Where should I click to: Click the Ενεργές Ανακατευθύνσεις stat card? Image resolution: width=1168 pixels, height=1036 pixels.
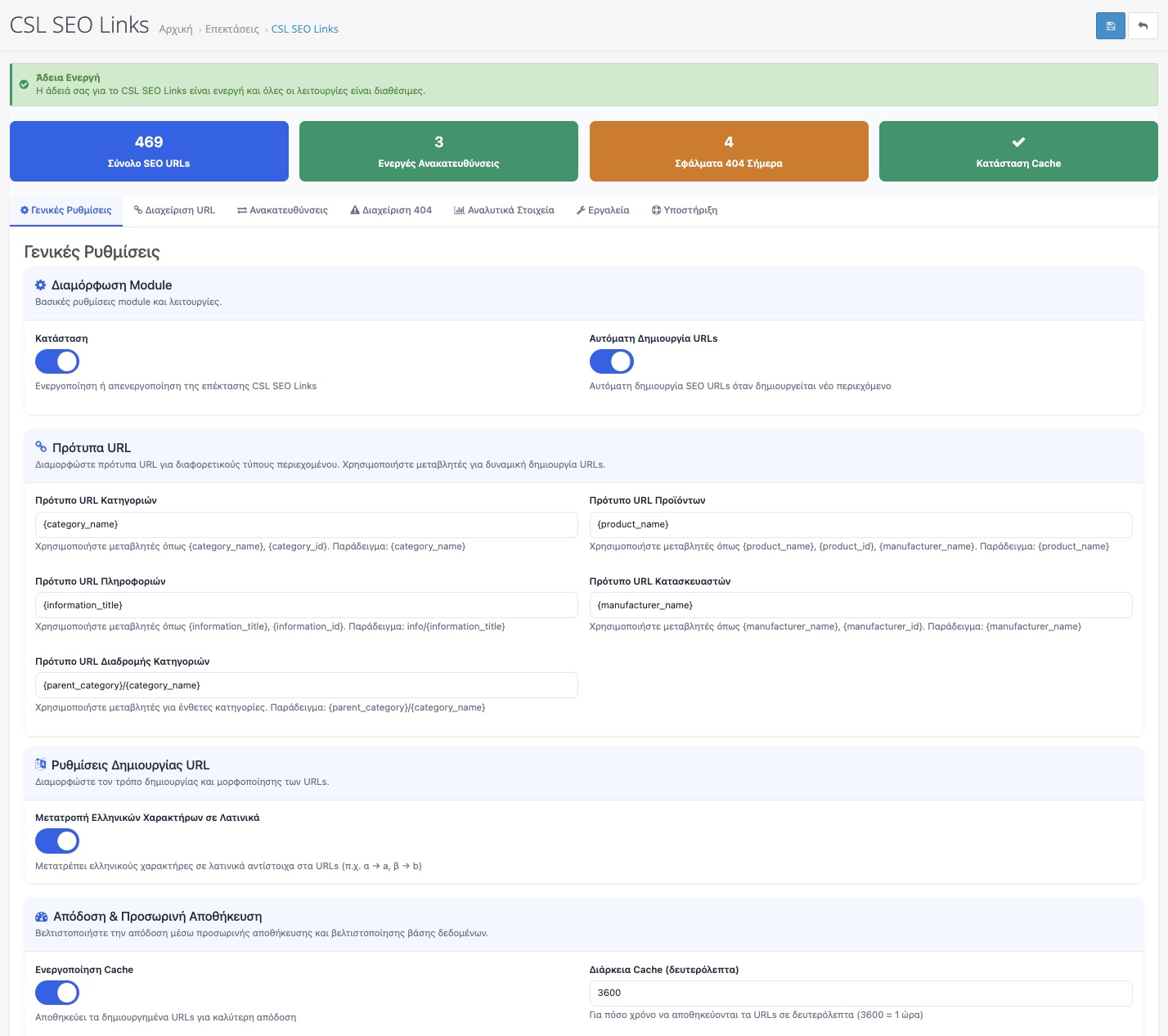point(438,151)
